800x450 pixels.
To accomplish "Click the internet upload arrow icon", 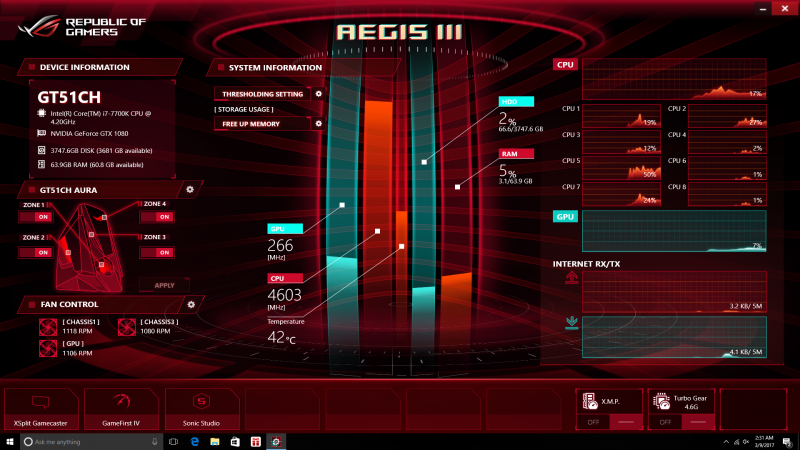I will (571, 278).
